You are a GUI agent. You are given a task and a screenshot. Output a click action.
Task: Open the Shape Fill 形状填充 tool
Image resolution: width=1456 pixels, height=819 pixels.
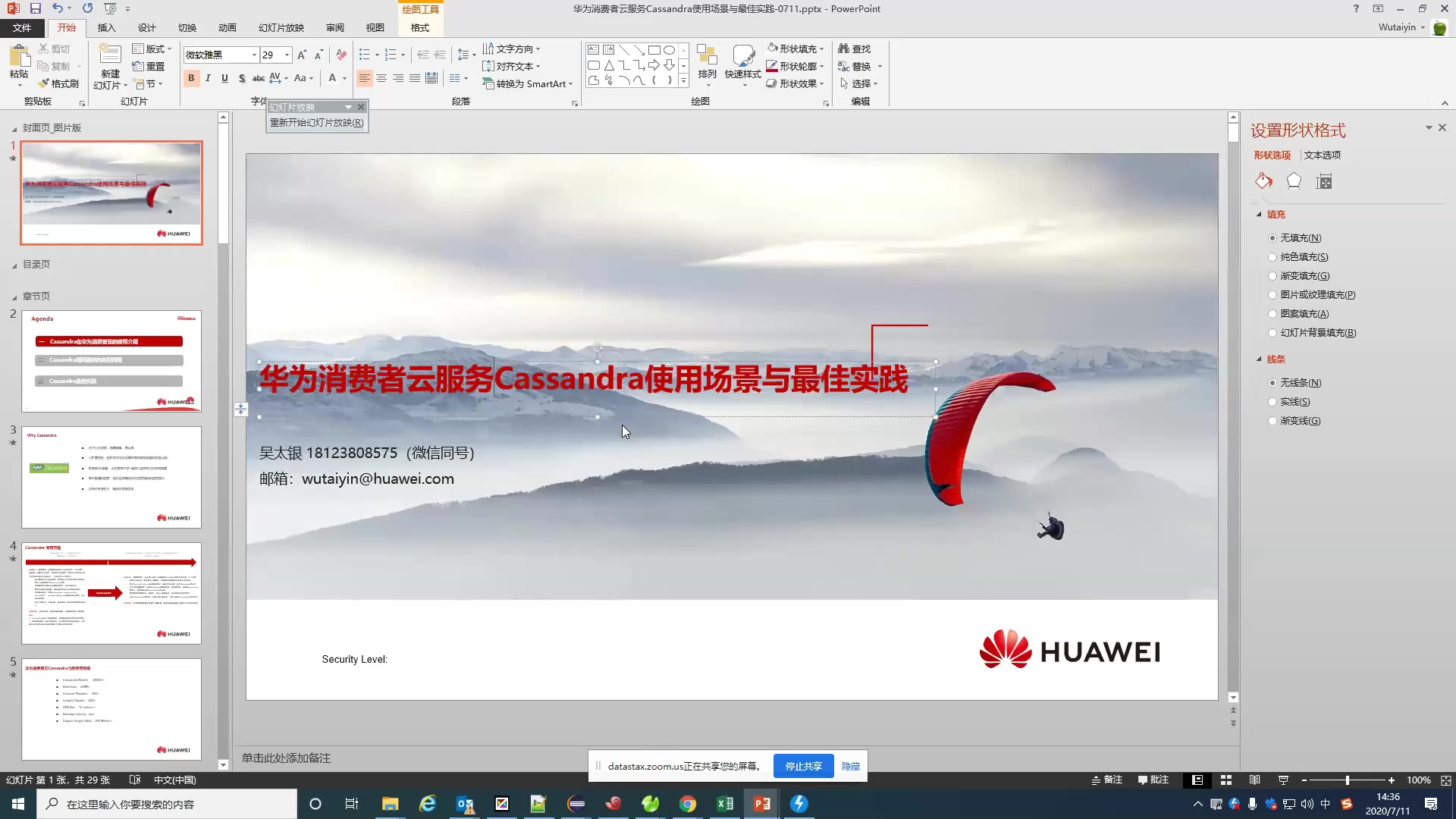click(x=795, y=48)
